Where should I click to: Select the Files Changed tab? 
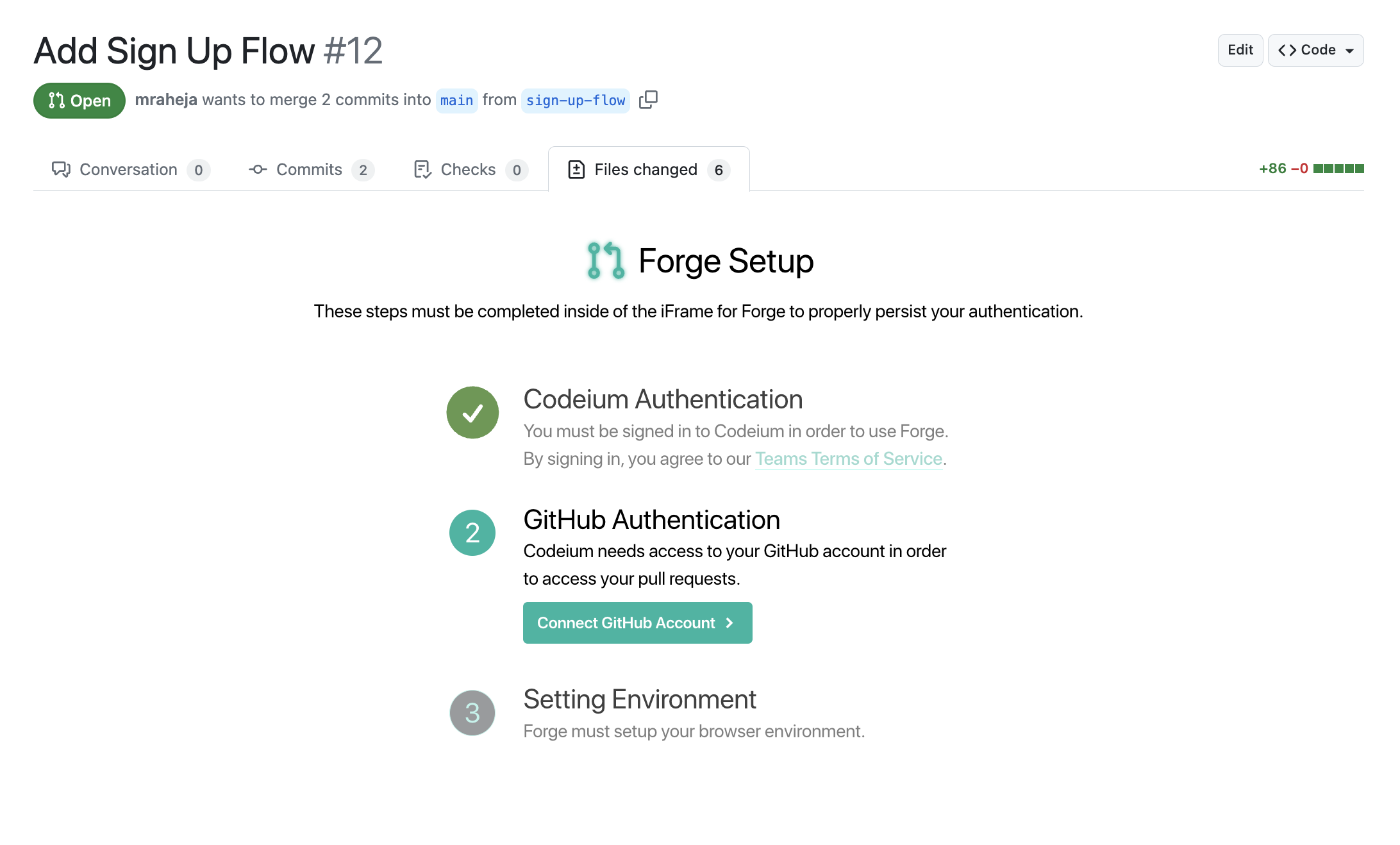[647, 168]
